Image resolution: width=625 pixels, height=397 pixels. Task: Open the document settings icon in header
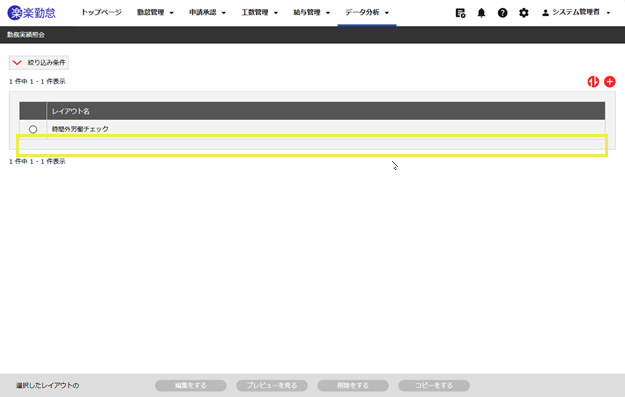[460, 13]
